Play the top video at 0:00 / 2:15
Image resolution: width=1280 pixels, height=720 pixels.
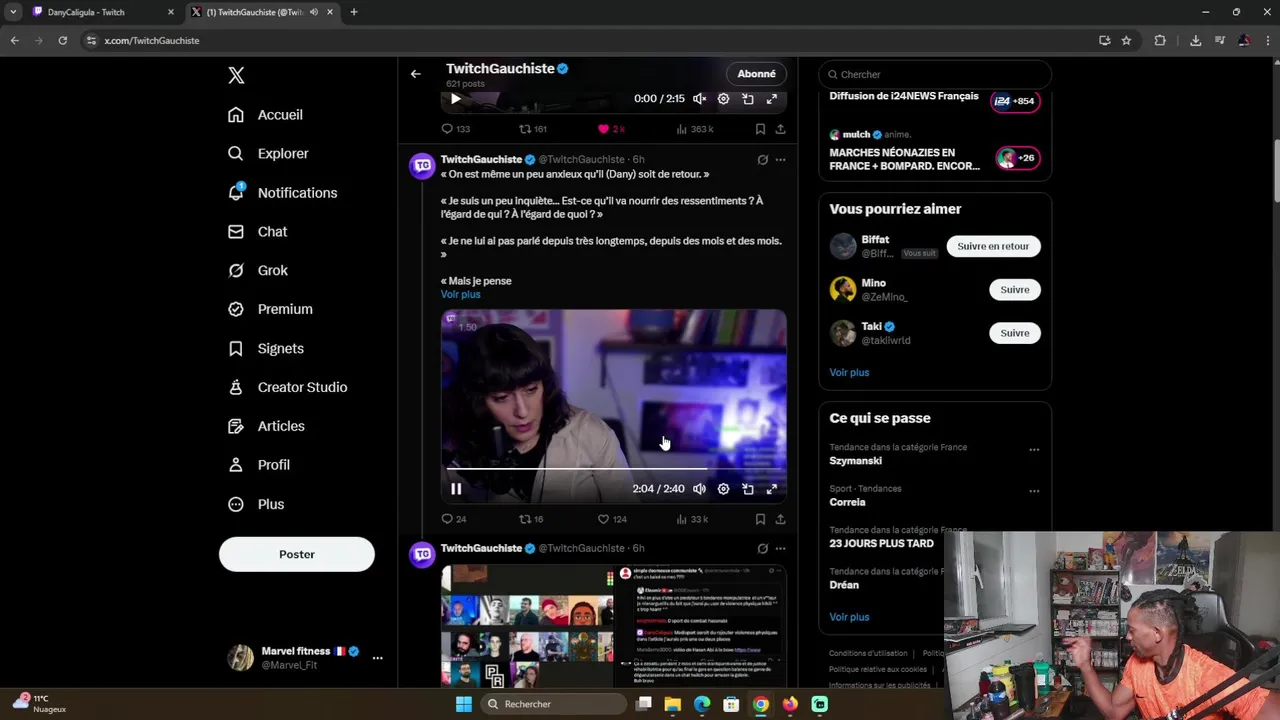click(456, 99)
